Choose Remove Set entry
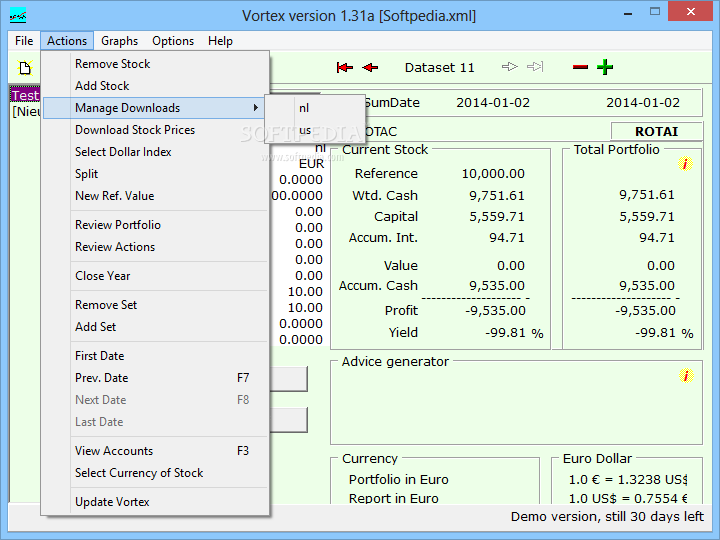 click(x=156, y=305)
